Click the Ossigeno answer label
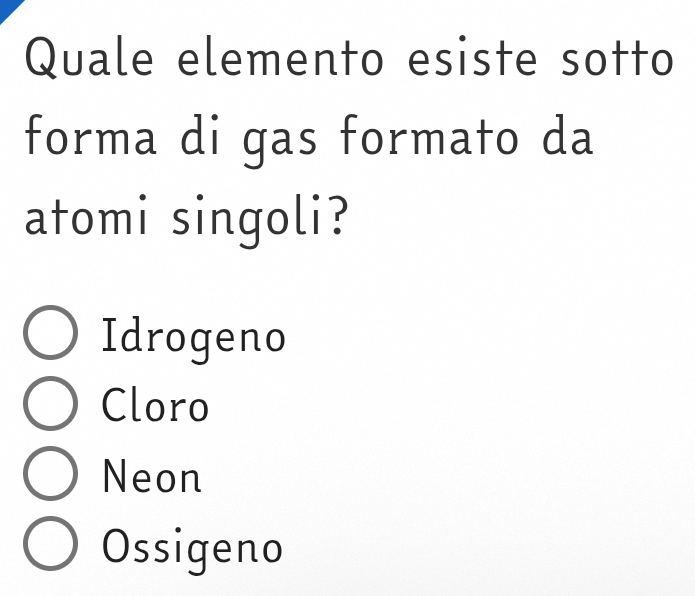Viewport: 695px width, 596px height. point(194,549)
